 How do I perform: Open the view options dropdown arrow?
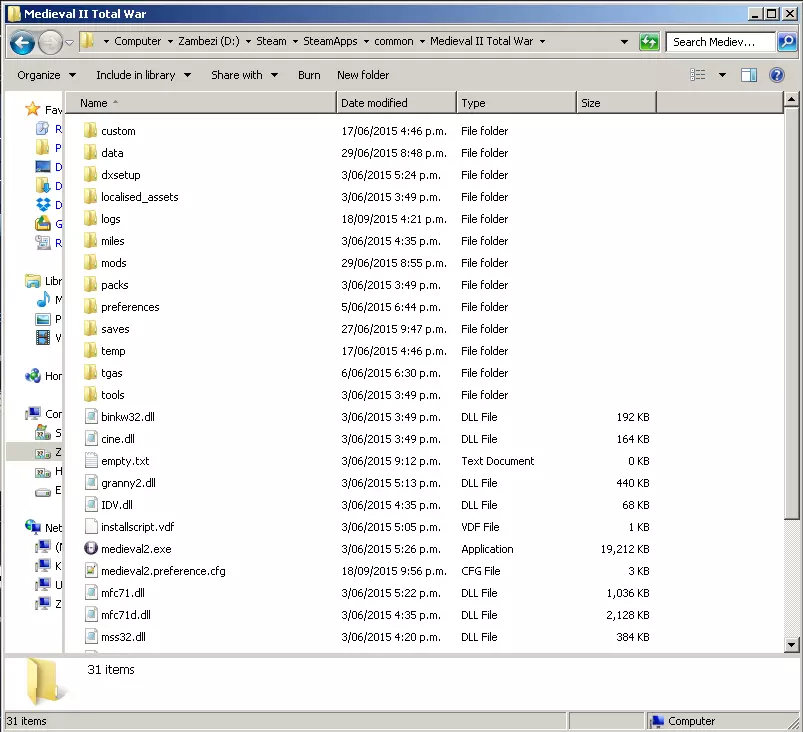pyautogui.click(x=722, y=75)
